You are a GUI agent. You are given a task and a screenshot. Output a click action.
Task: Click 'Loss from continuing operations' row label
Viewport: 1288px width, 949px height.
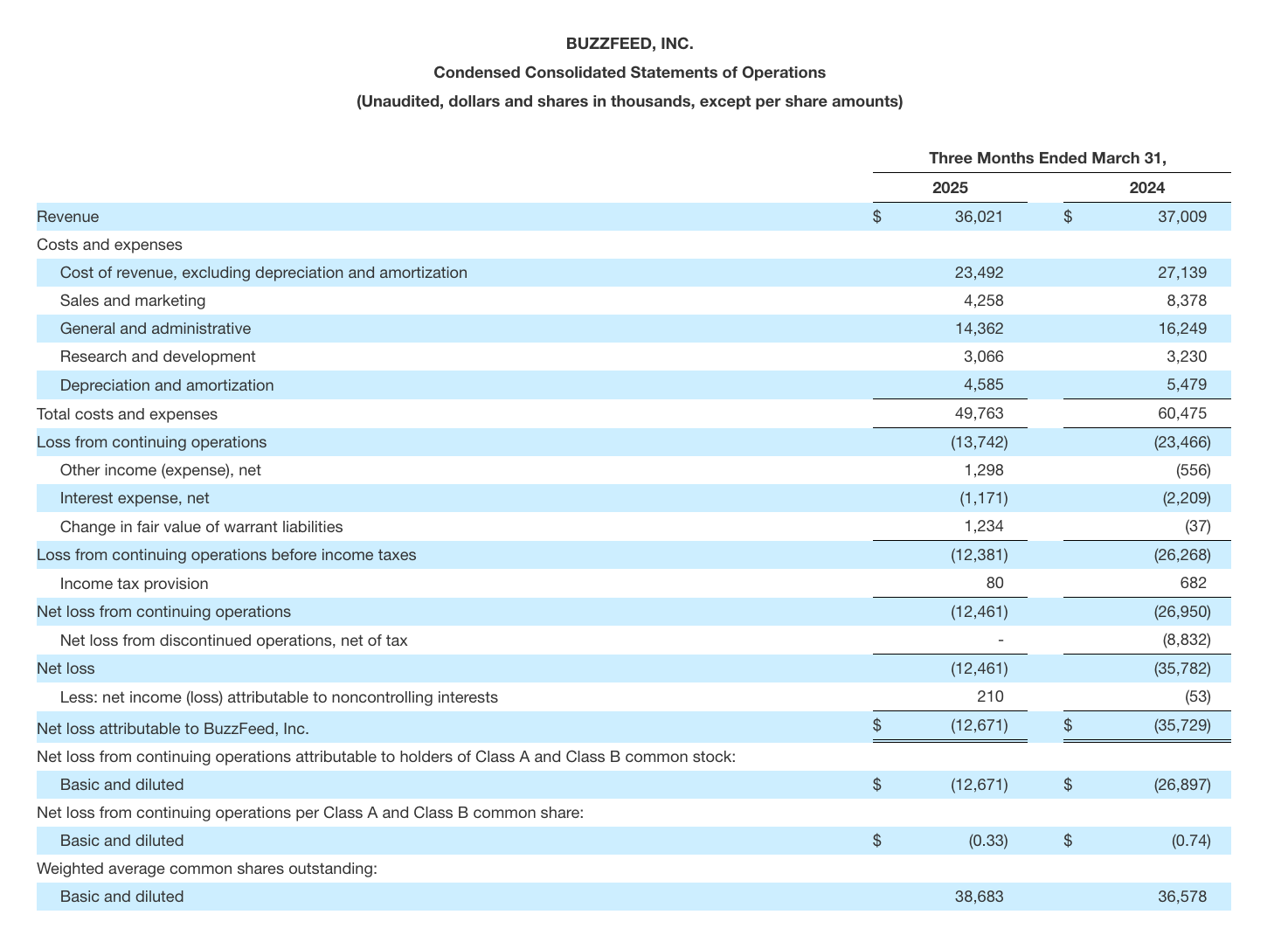pyautogui.click(x=152, y=442)
